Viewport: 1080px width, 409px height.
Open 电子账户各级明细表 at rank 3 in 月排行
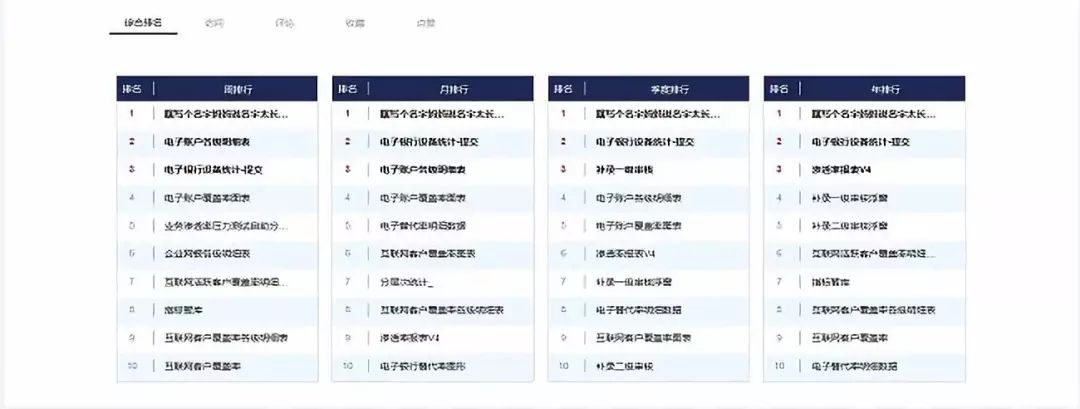point(423,169)
